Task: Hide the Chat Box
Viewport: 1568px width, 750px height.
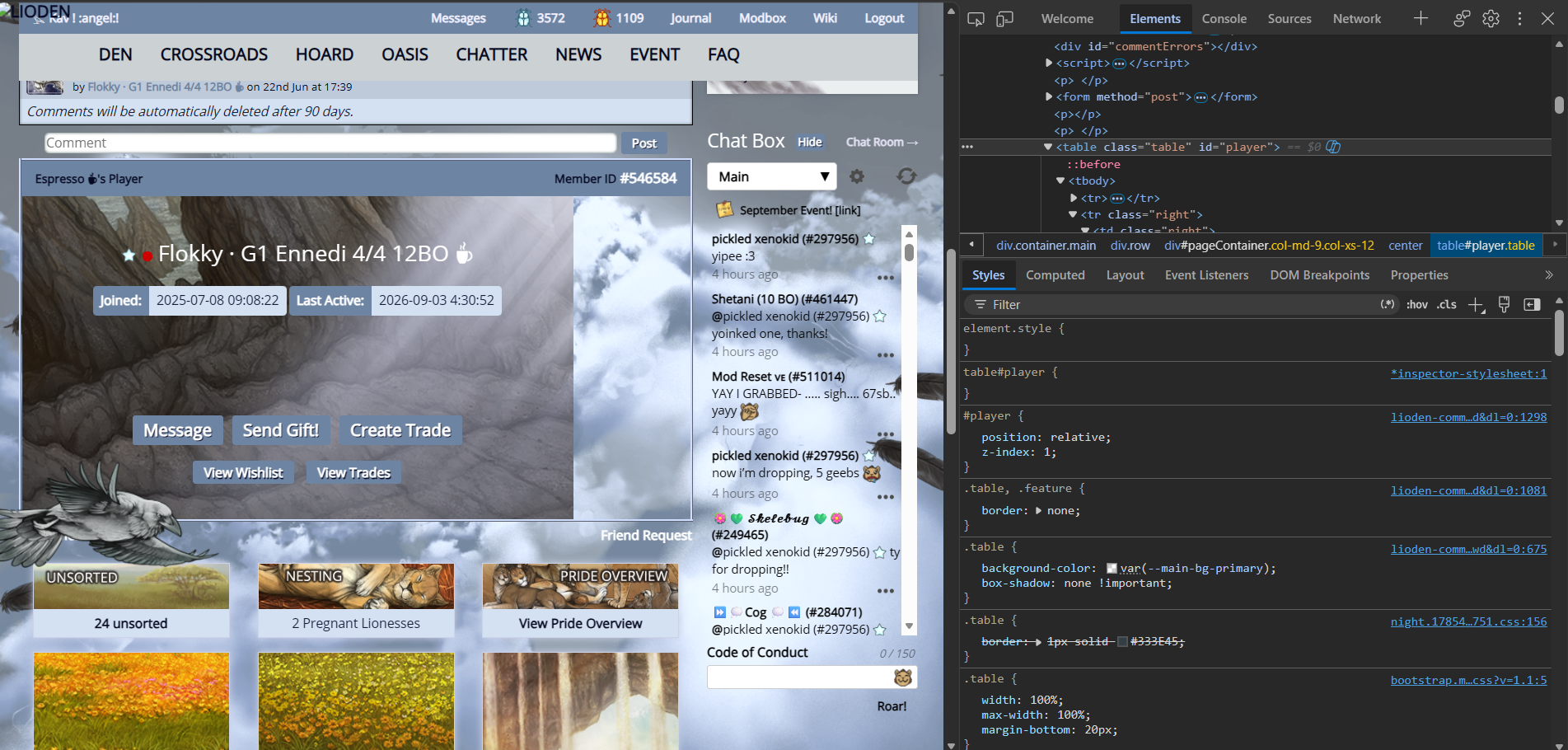Action: (x=810, y=142)
